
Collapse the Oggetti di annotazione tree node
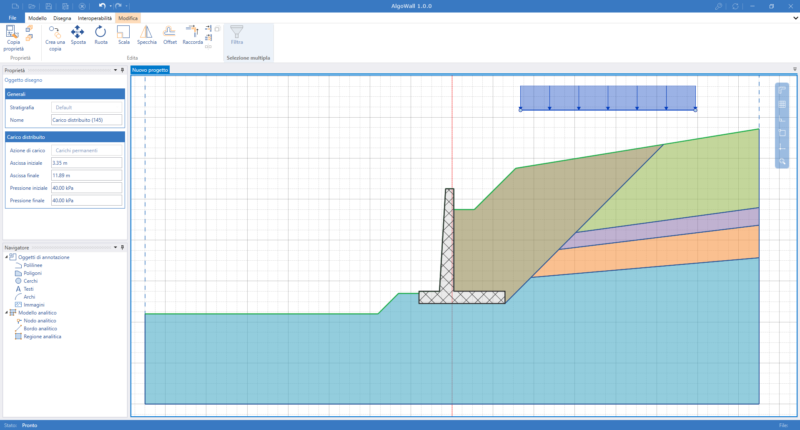7,257
